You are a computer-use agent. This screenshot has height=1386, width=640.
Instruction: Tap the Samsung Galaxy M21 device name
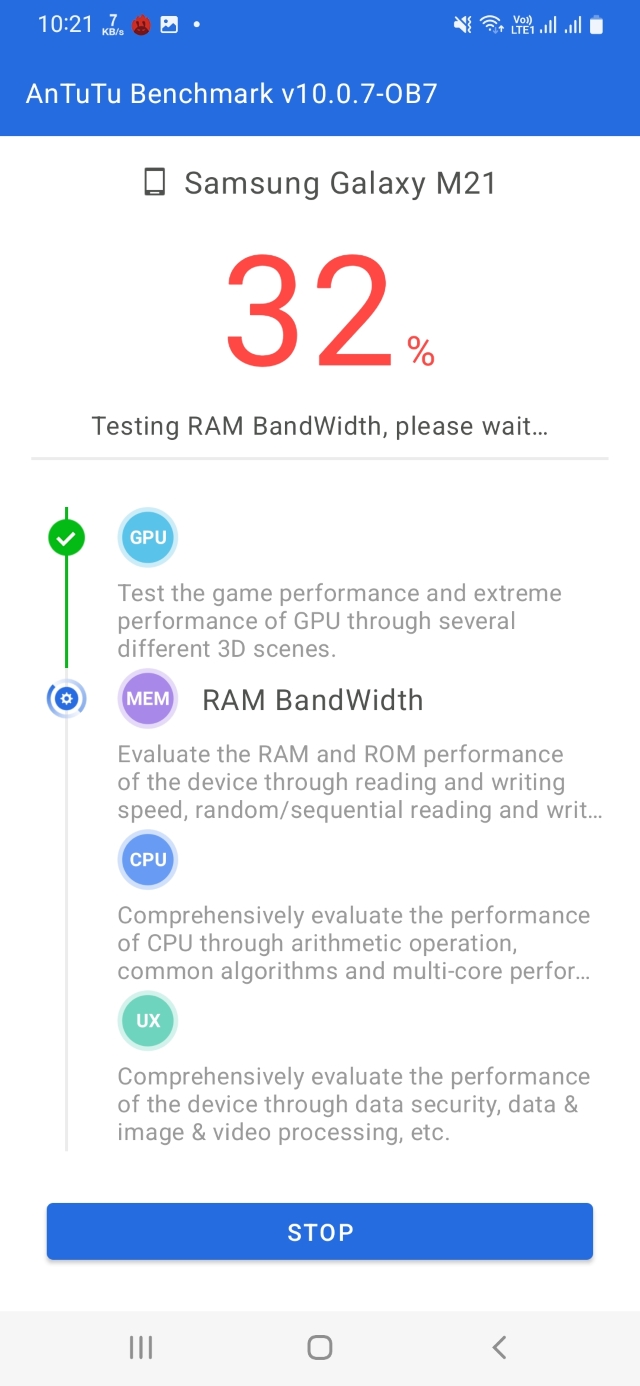[340, 183]
